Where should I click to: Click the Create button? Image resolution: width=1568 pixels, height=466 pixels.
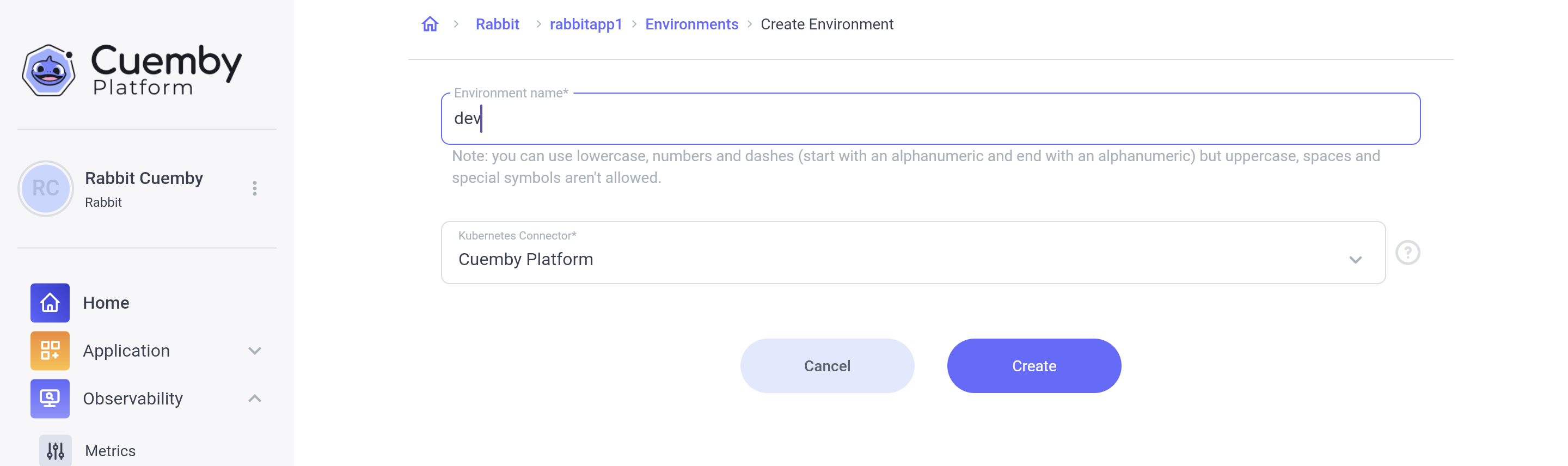(1033, 365)
